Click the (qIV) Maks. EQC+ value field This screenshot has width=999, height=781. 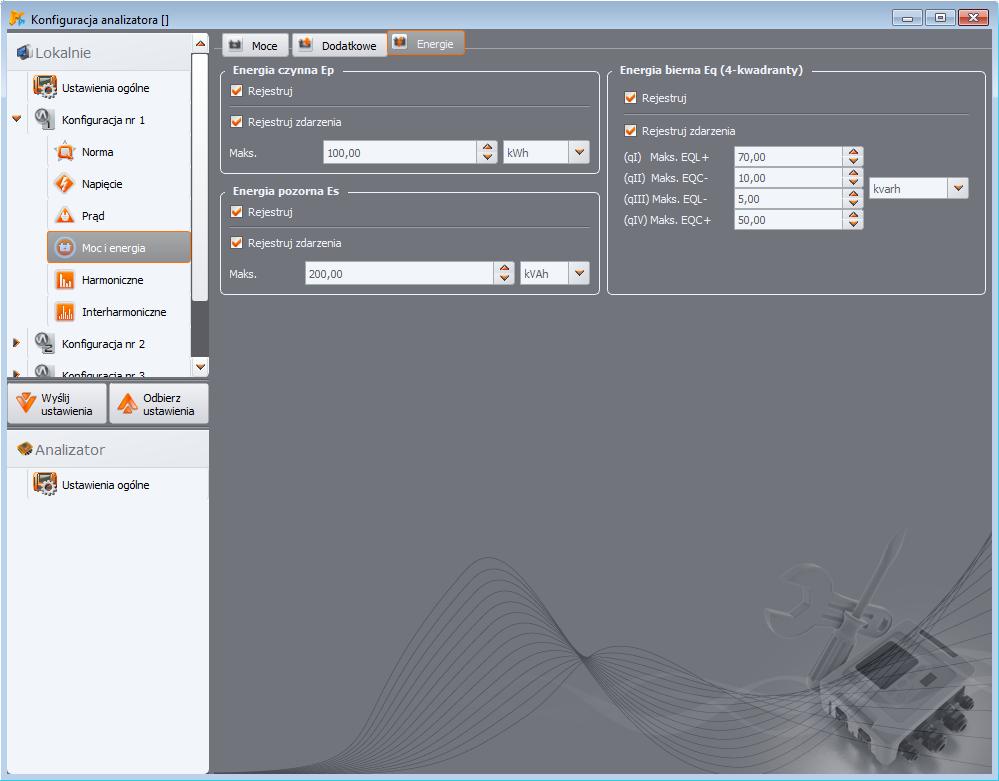pos(788,220)
